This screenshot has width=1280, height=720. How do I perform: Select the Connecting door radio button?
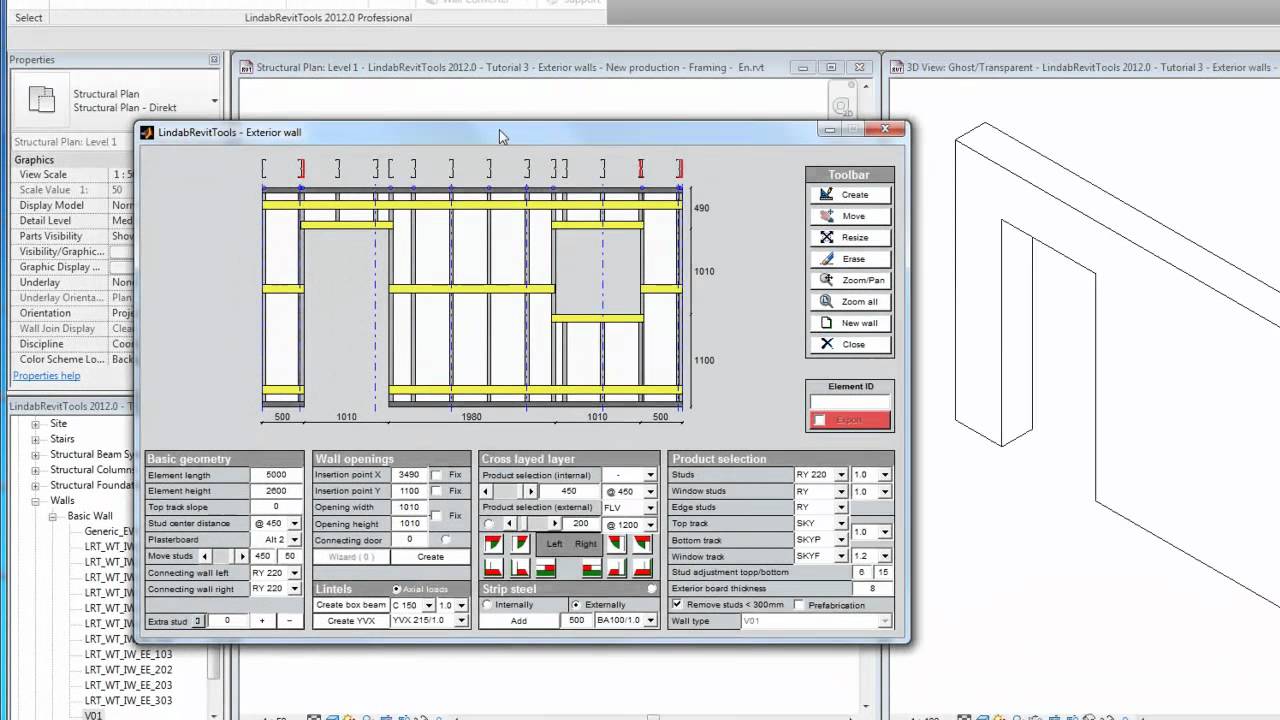coord(446,540)
